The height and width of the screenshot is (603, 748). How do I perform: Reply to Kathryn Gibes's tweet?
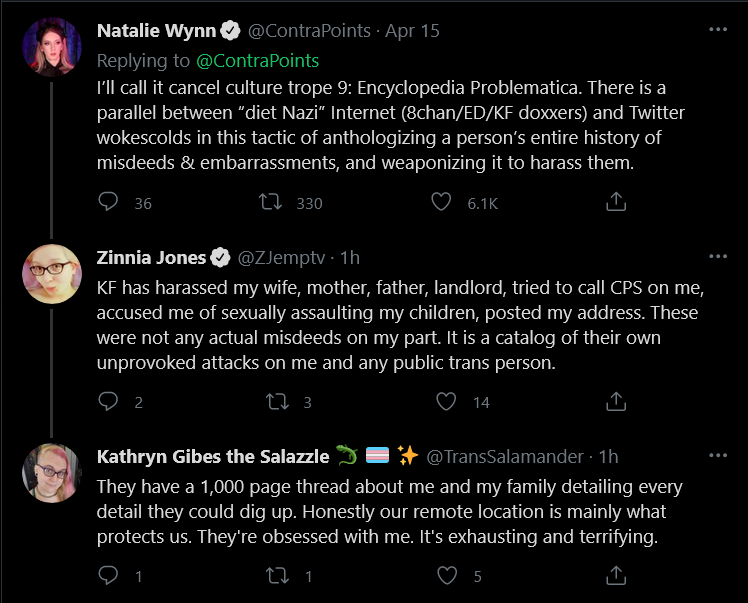pos(109,576)
